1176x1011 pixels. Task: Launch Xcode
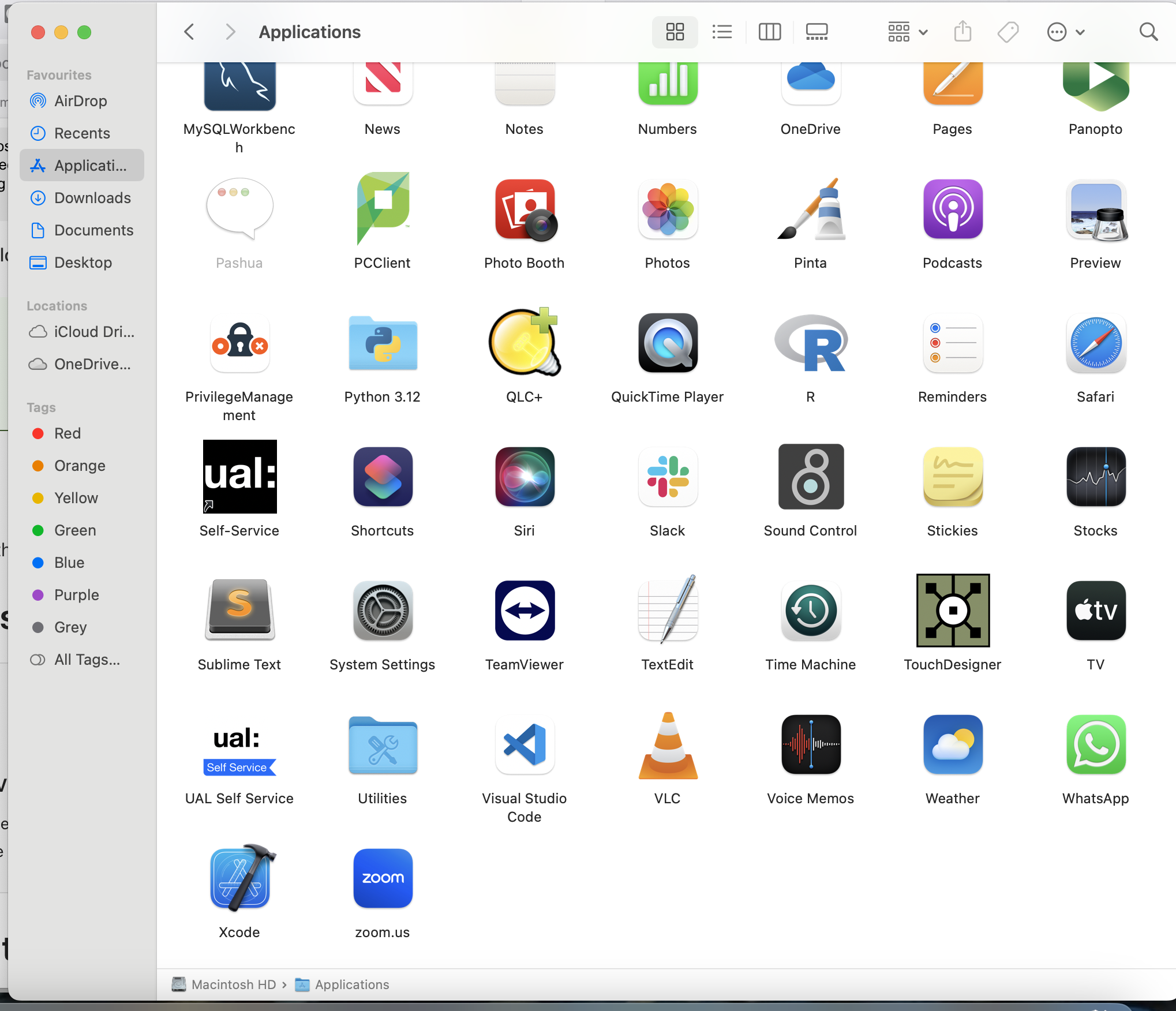point(239,878)
